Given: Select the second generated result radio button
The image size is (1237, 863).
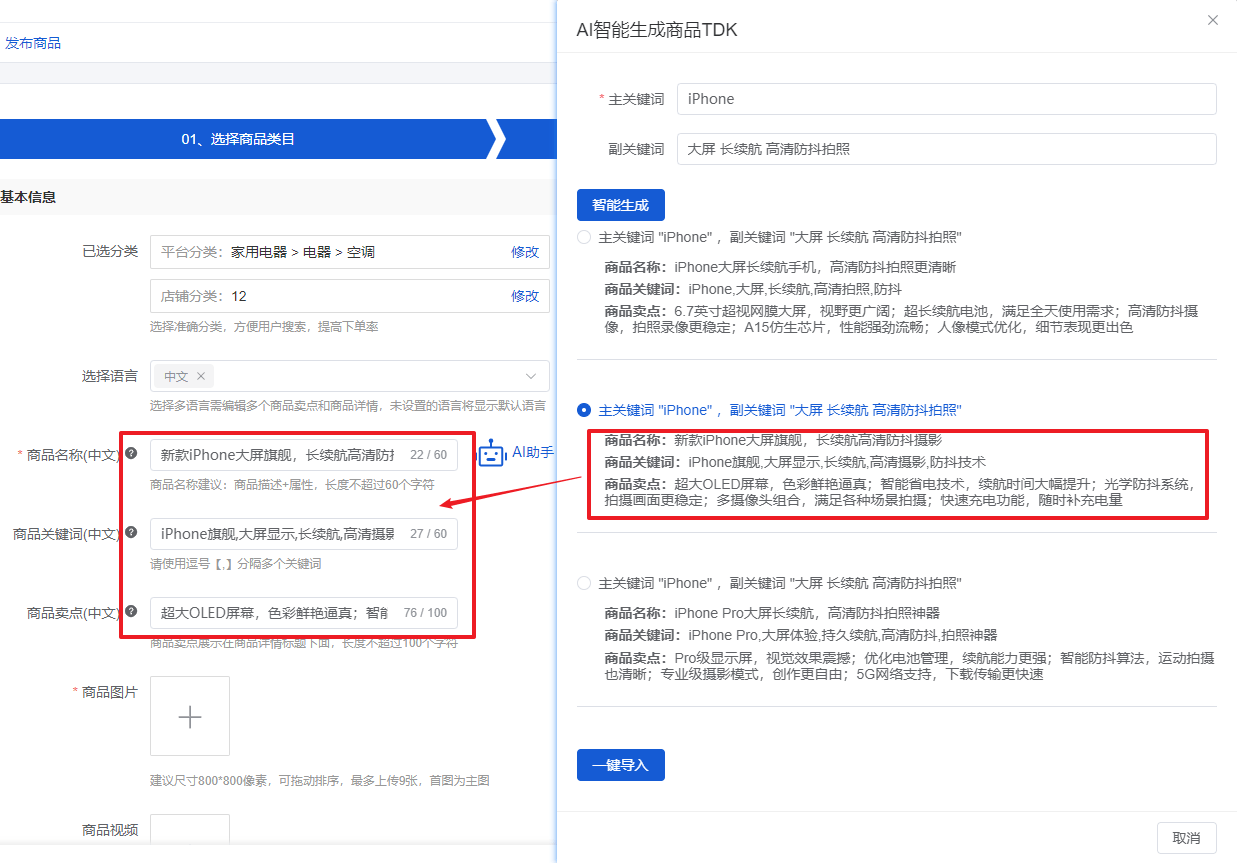Looking at the screenshot, I should click(584, 410).
